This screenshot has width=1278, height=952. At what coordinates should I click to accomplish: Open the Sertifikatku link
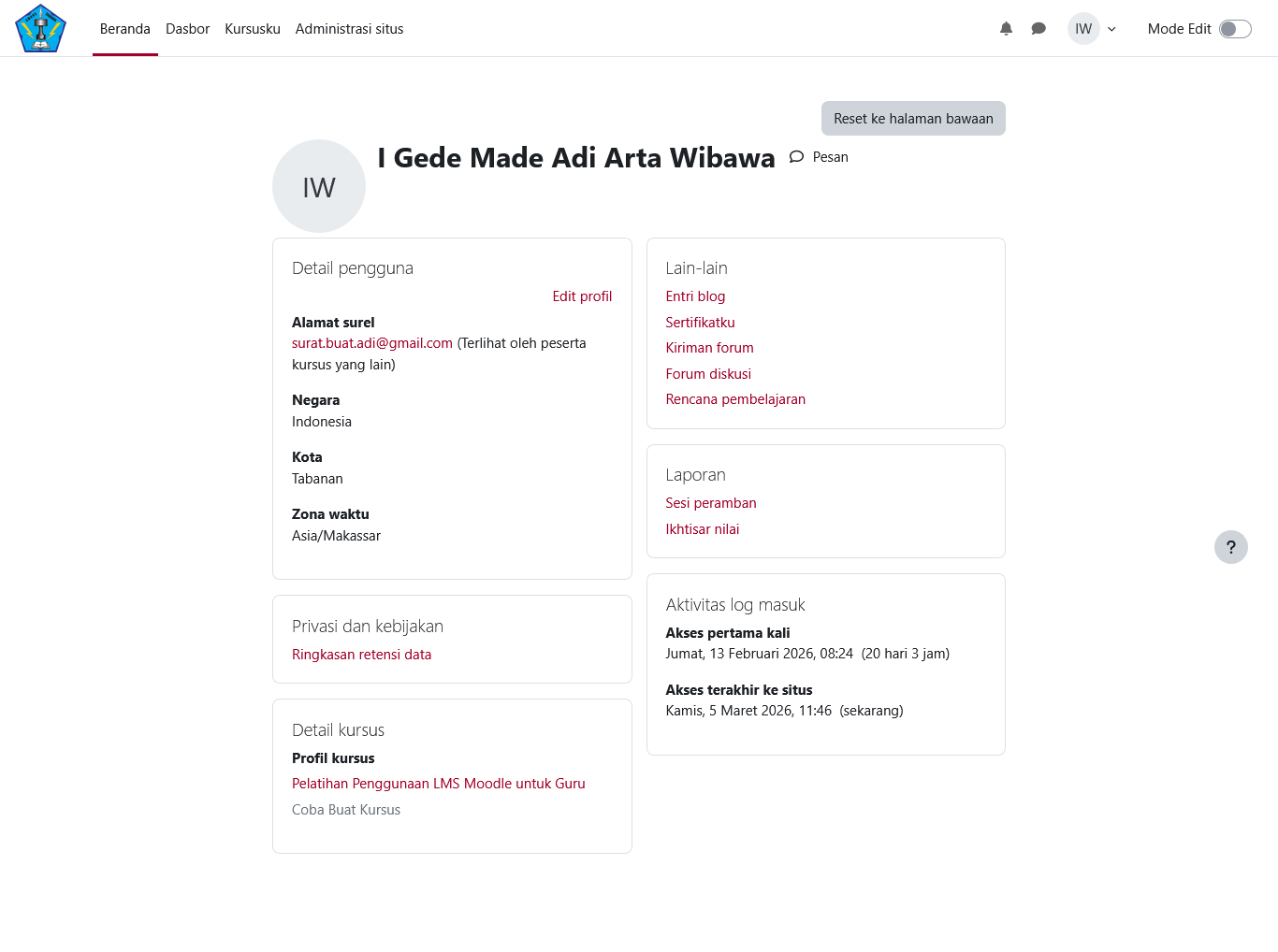tap(700, 323)
